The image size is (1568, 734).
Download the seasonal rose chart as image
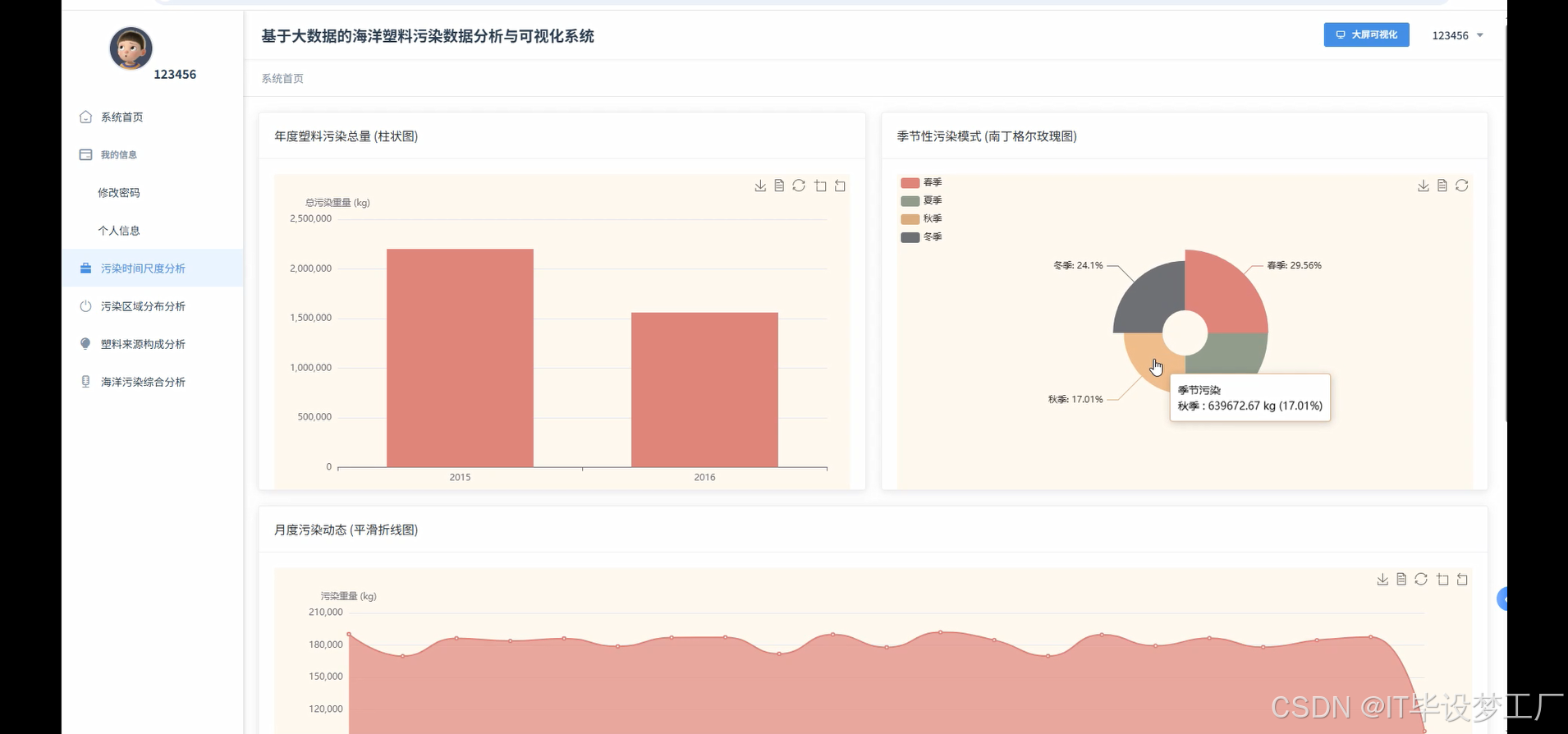pos(1423,186)
